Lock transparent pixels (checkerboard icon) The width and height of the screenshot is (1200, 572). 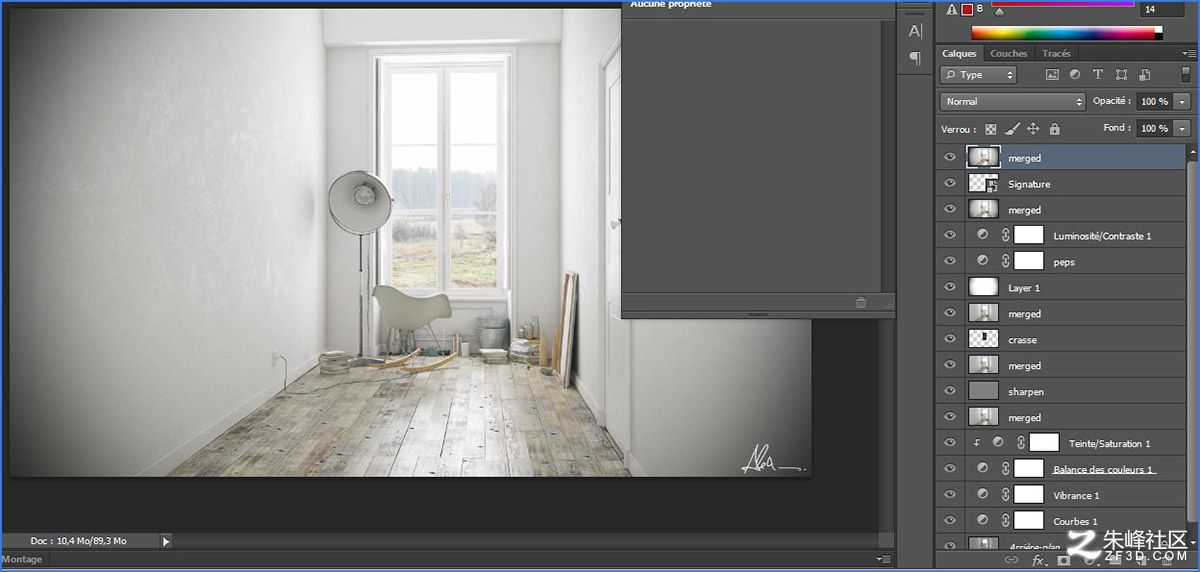click(x=991, y=129)
